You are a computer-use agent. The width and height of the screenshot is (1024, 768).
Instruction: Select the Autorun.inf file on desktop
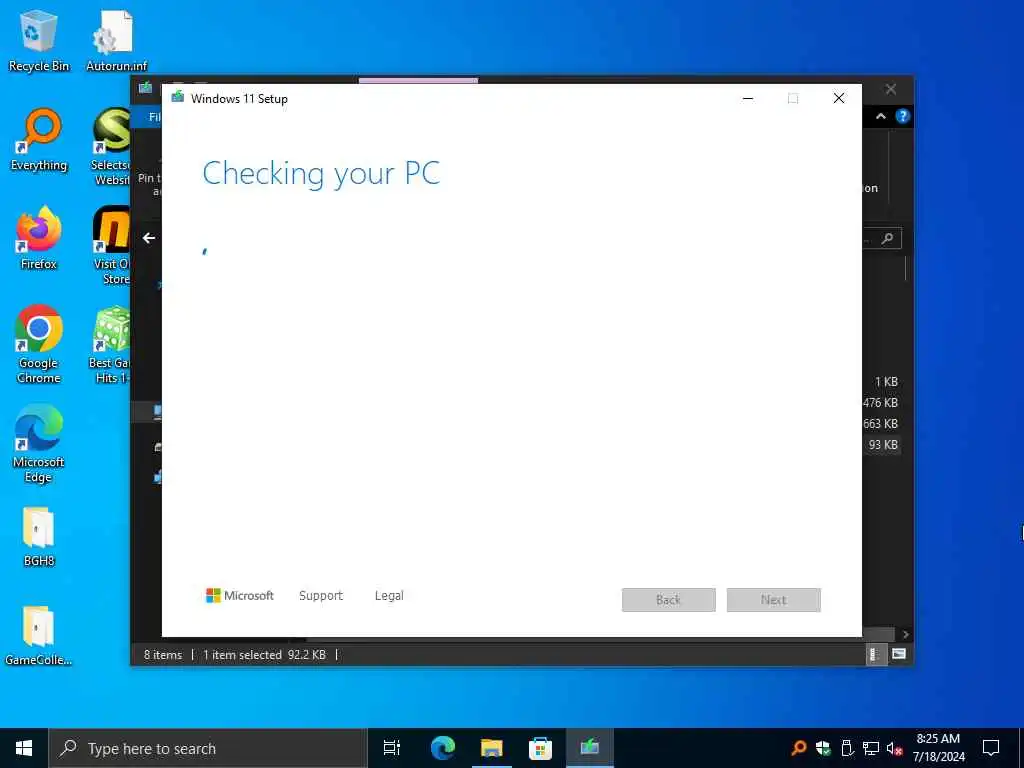116,40
